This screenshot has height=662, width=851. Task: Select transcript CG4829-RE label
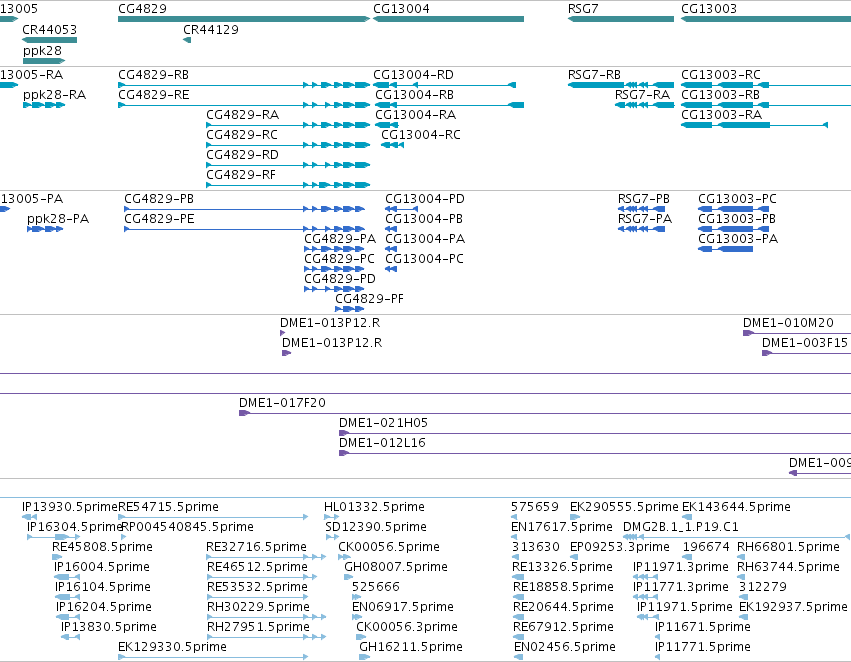coord(154,94)
